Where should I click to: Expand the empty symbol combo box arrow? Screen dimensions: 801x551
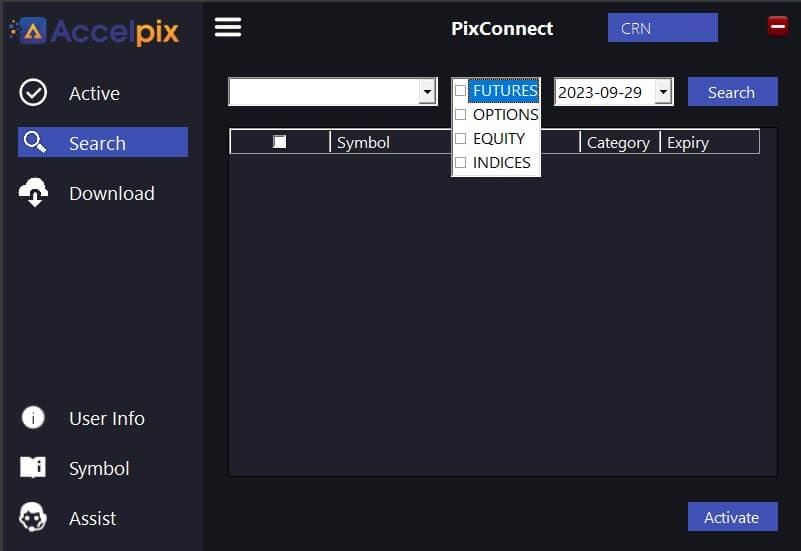pos(427,92)
